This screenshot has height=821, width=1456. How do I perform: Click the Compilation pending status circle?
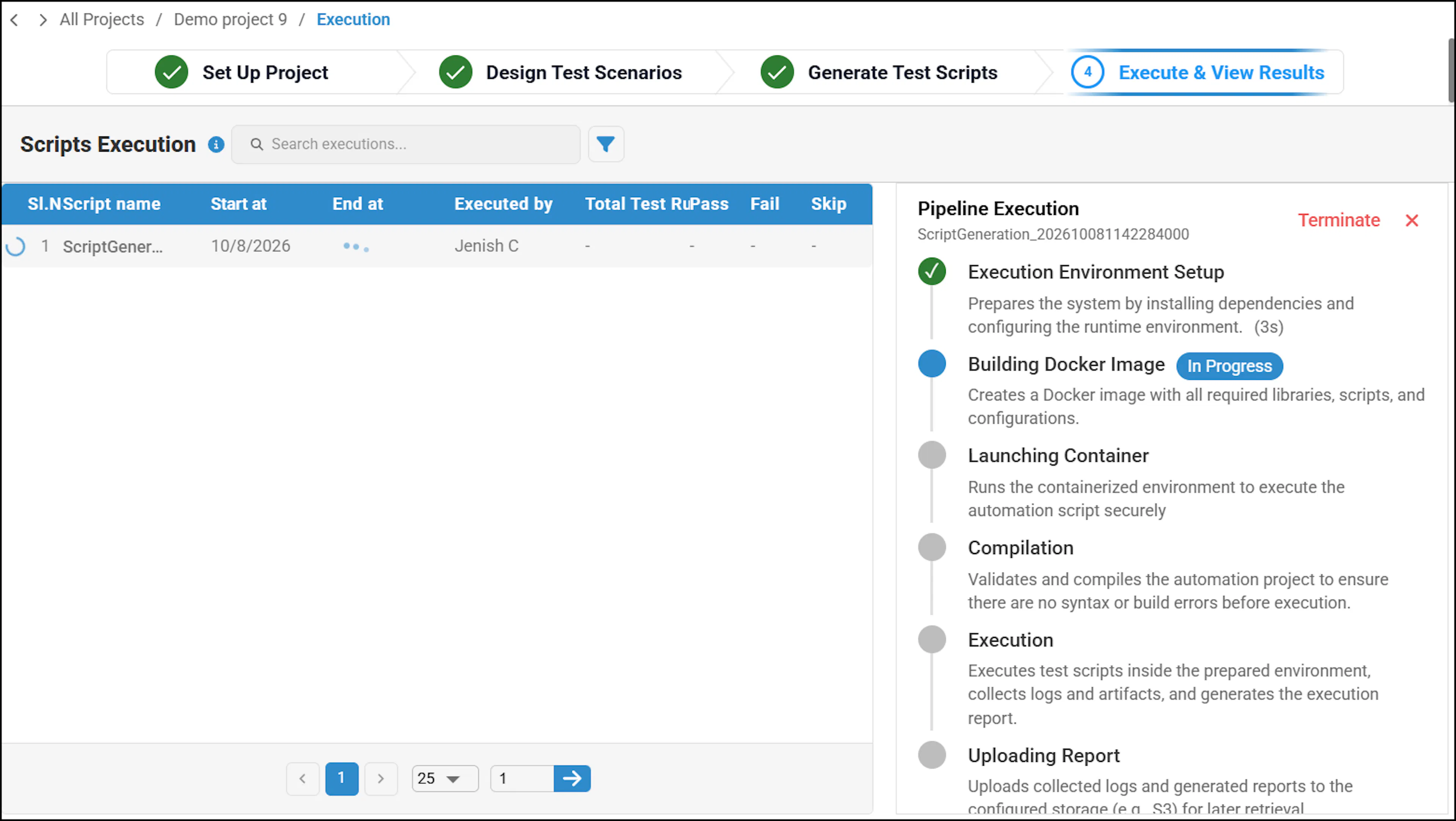(x=932, y=547)
